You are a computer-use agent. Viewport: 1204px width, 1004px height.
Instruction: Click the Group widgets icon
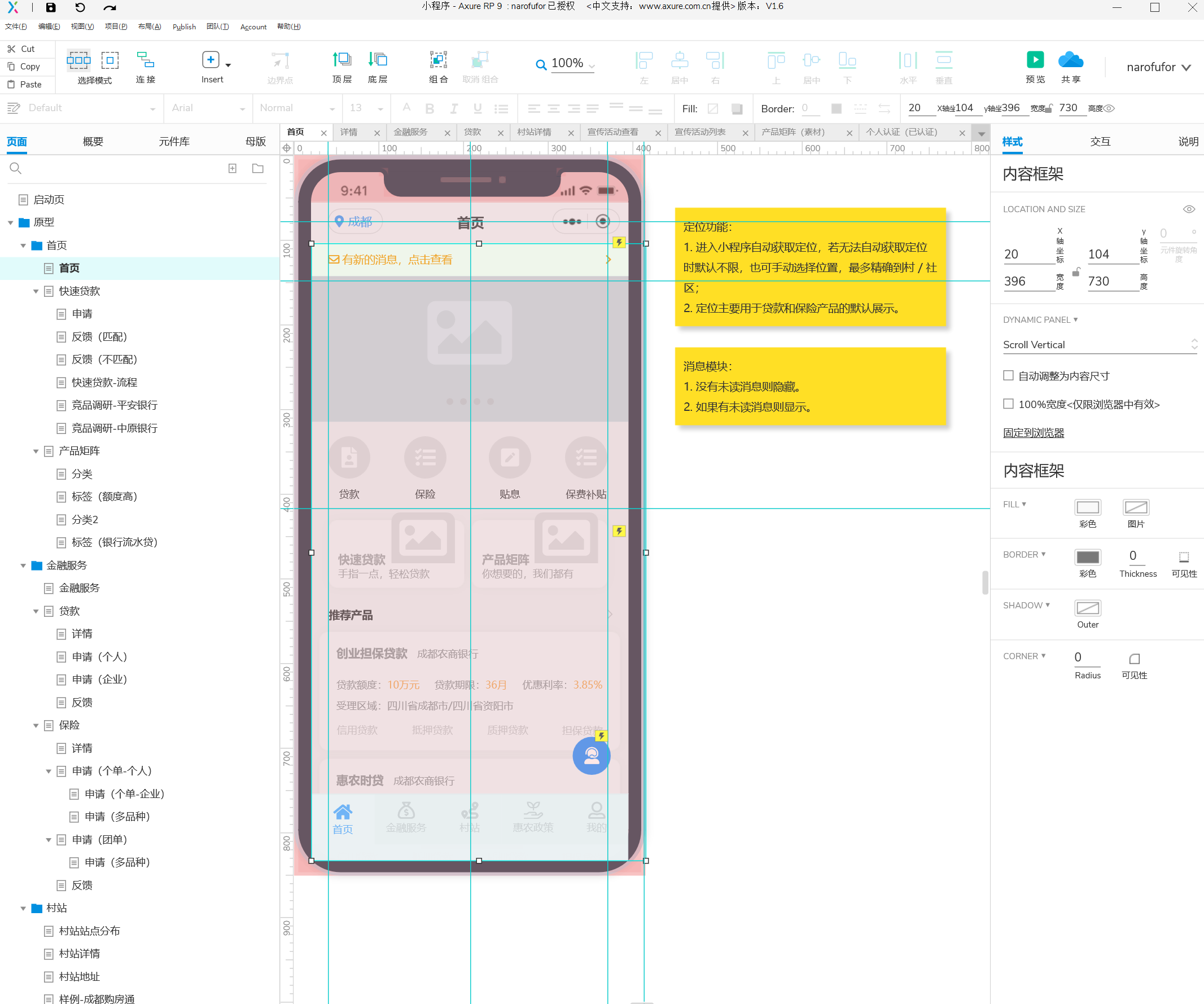[x=438, y=60]
